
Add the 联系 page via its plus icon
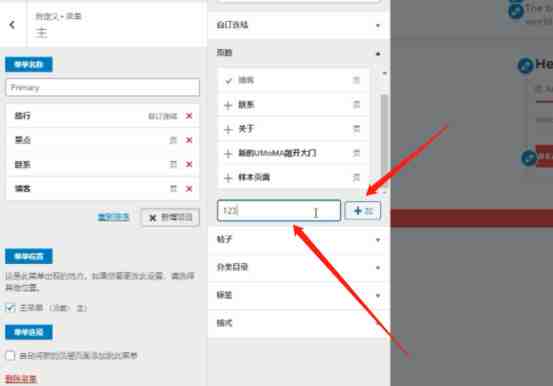228,105
